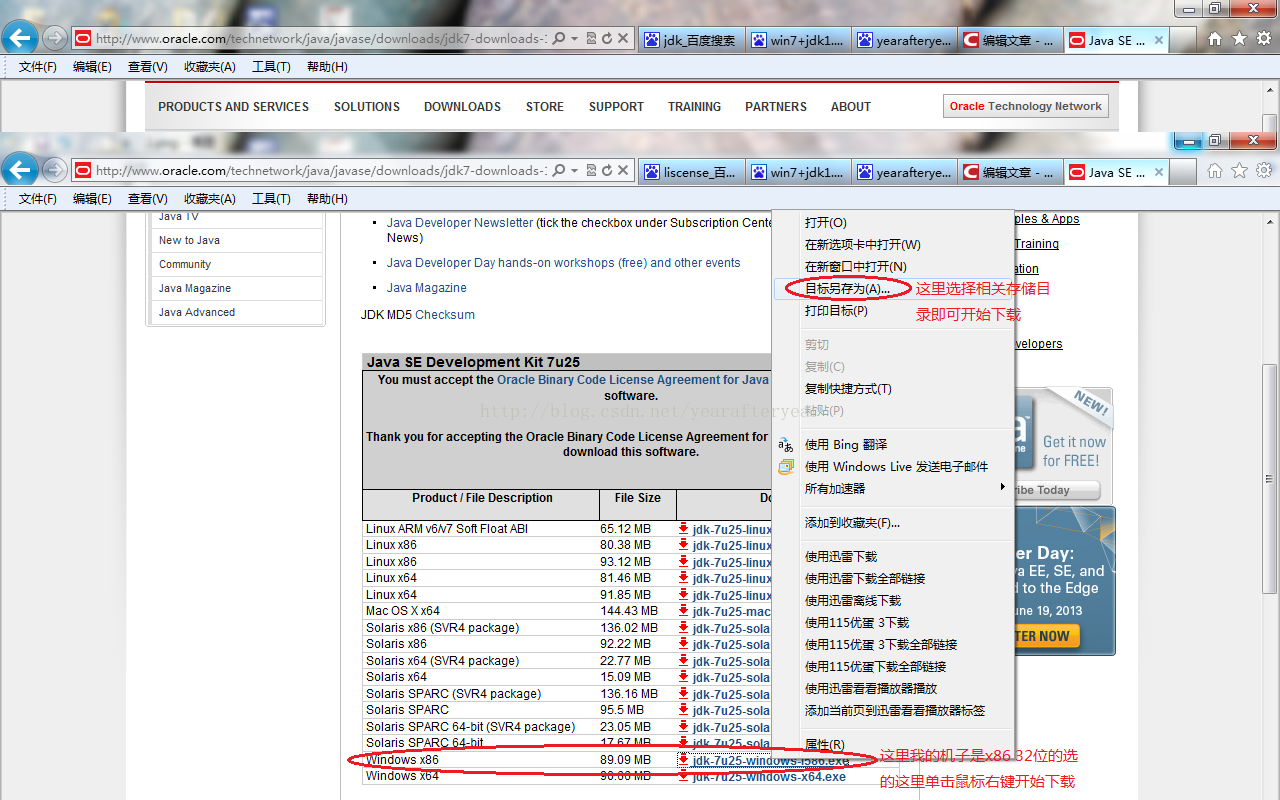
Task: Click the '144.43 MB' file size cell
Action: point(629,611)
